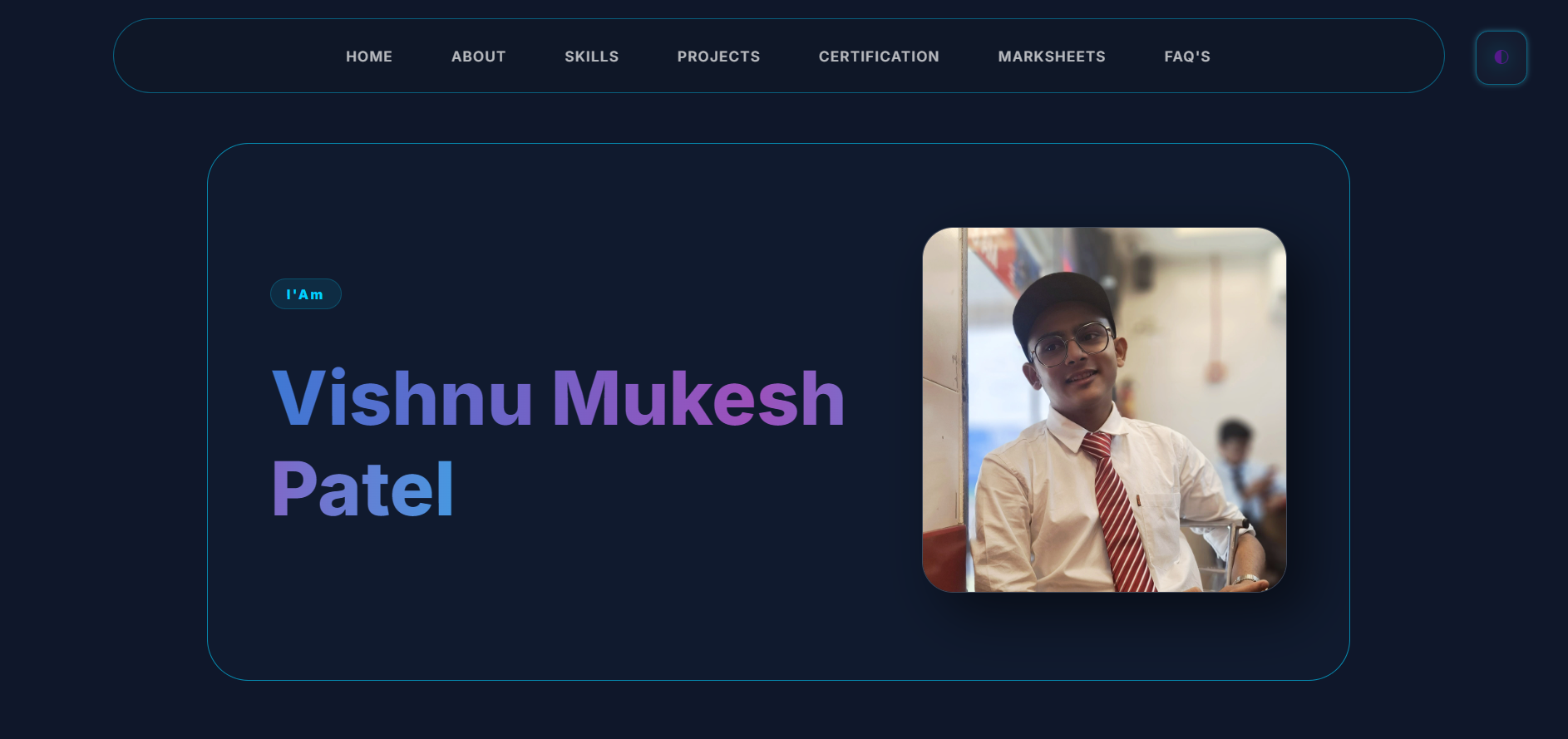Jump to the SKILLS section
Image resolution: width=1568 pixels, height=739 pixels.
click(591, 57)
